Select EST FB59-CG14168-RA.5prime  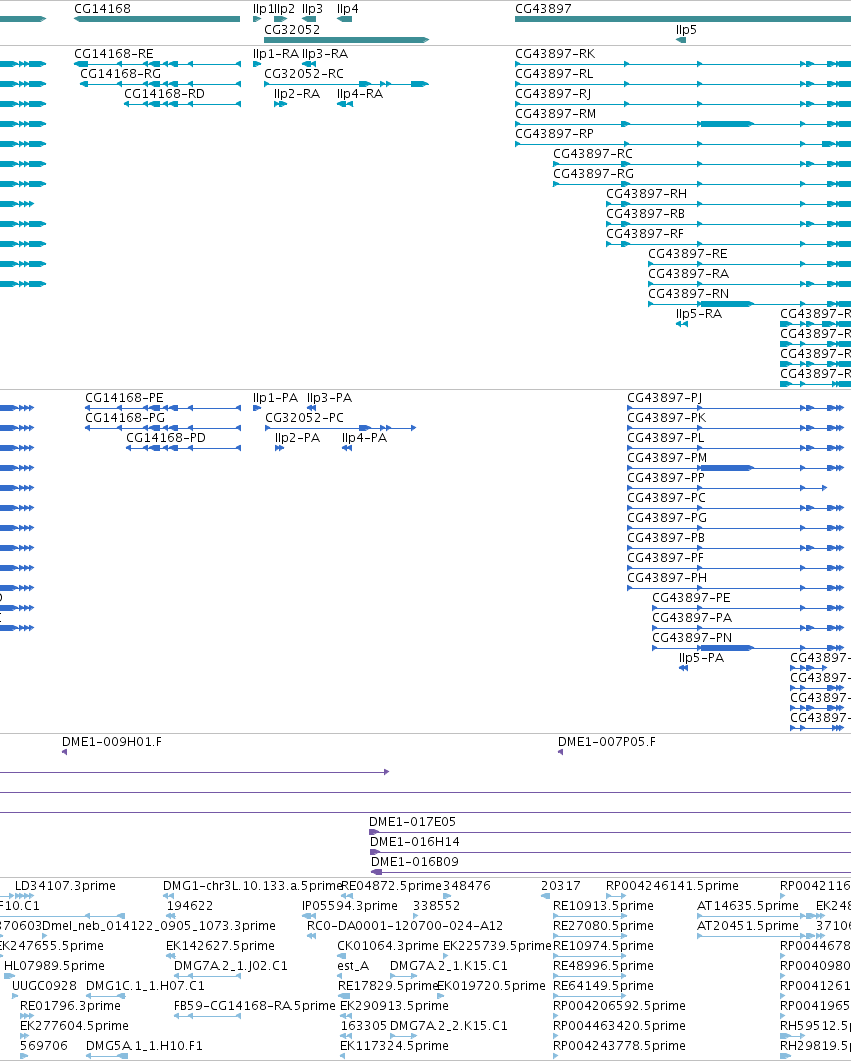(x=254, y=1006)
